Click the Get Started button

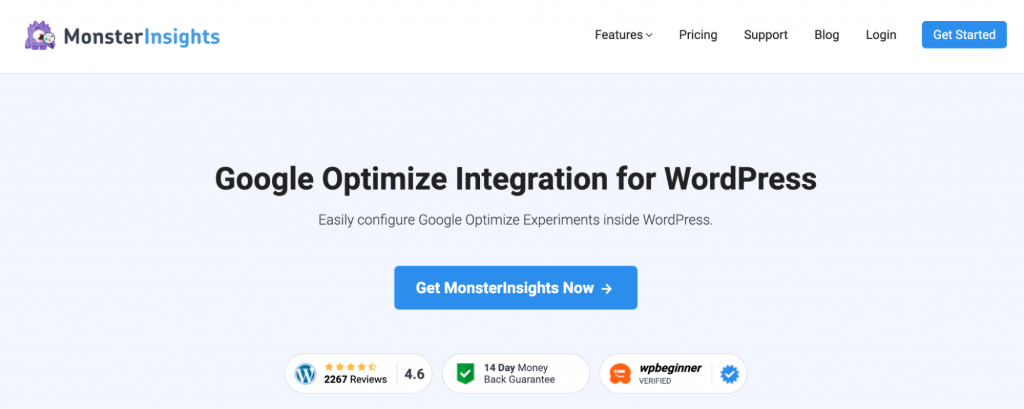(964, 35)
